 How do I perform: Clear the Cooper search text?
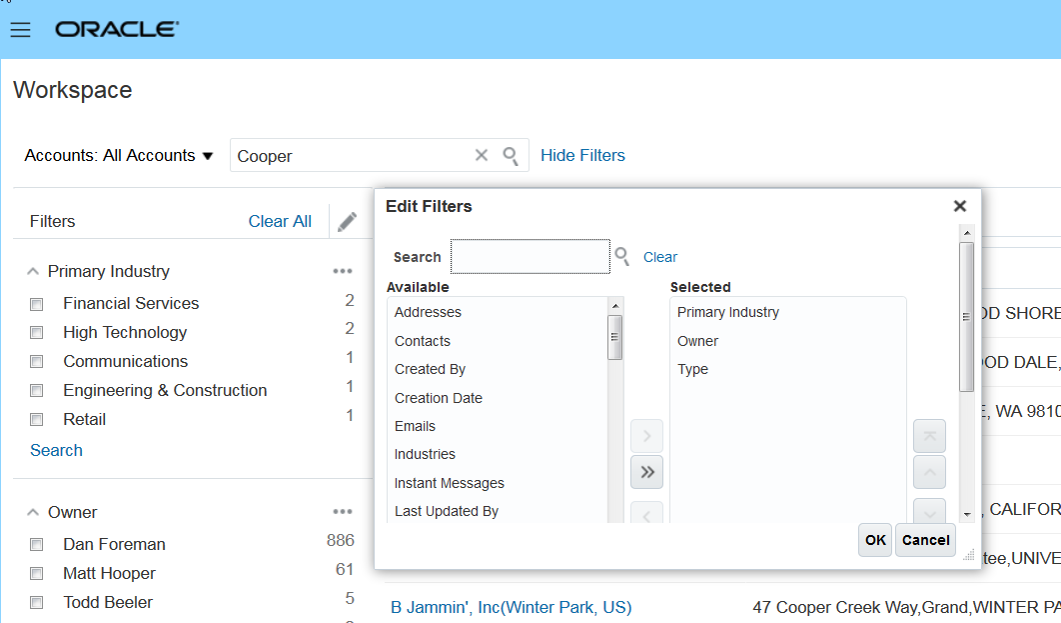481,155
